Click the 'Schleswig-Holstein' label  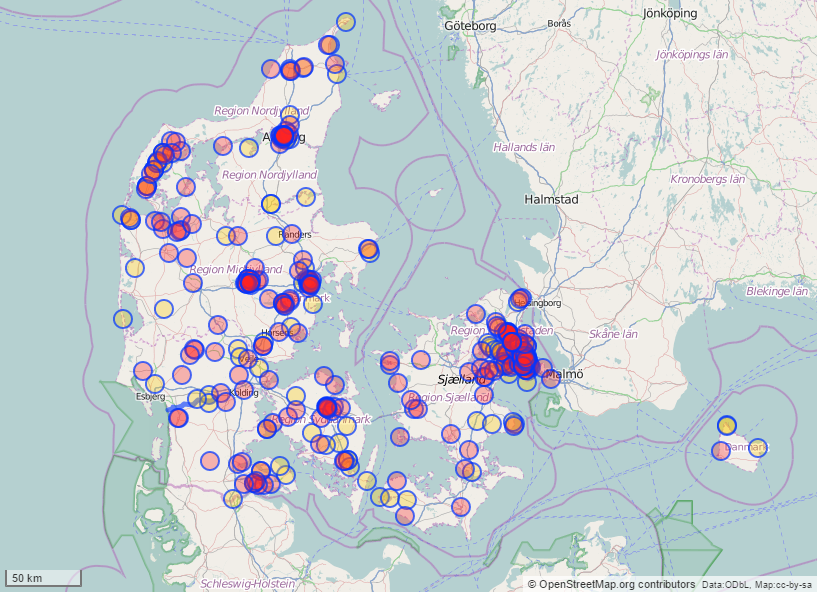point(247,584)
